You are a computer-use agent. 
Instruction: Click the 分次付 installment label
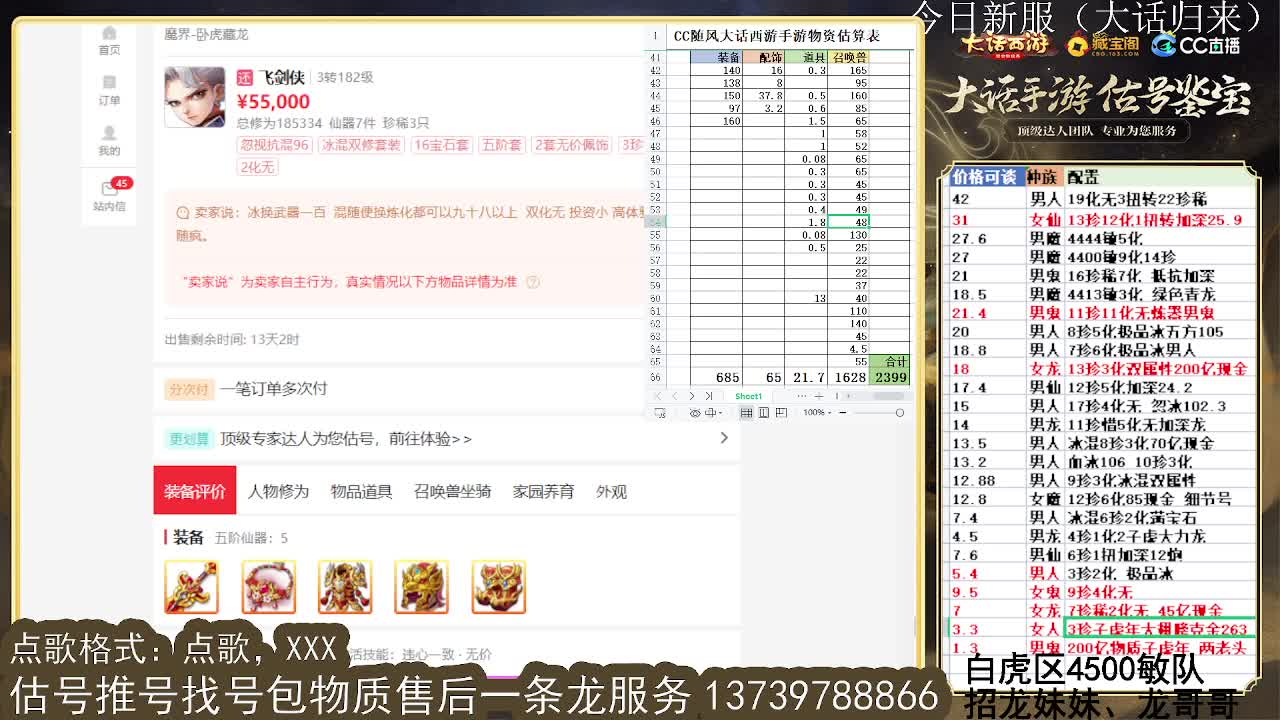(x=188, y=388)
